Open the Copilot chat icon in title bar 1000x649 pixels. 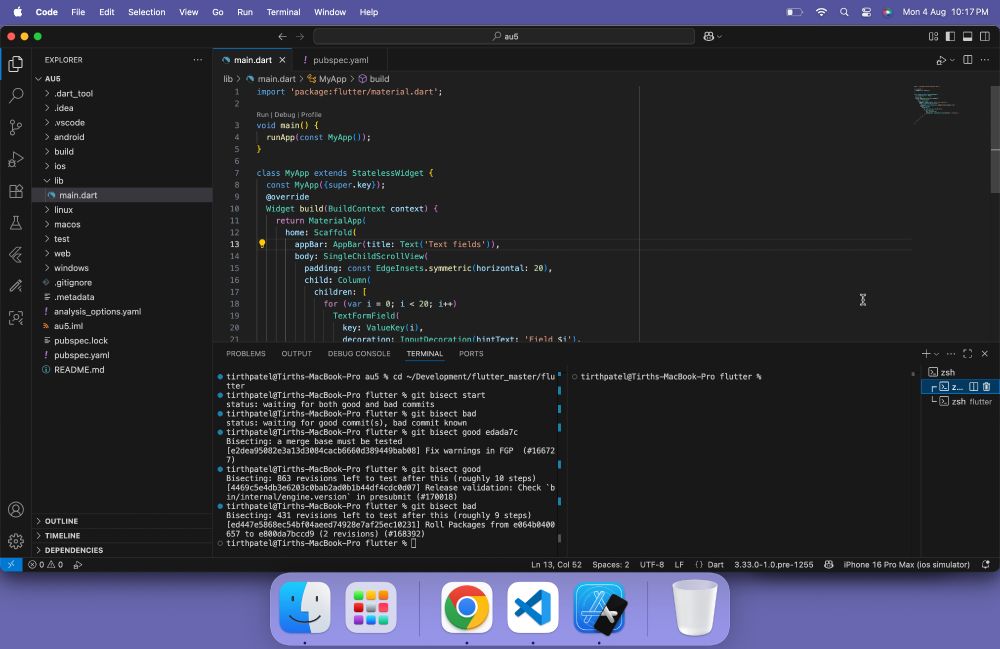pos(709,37)
